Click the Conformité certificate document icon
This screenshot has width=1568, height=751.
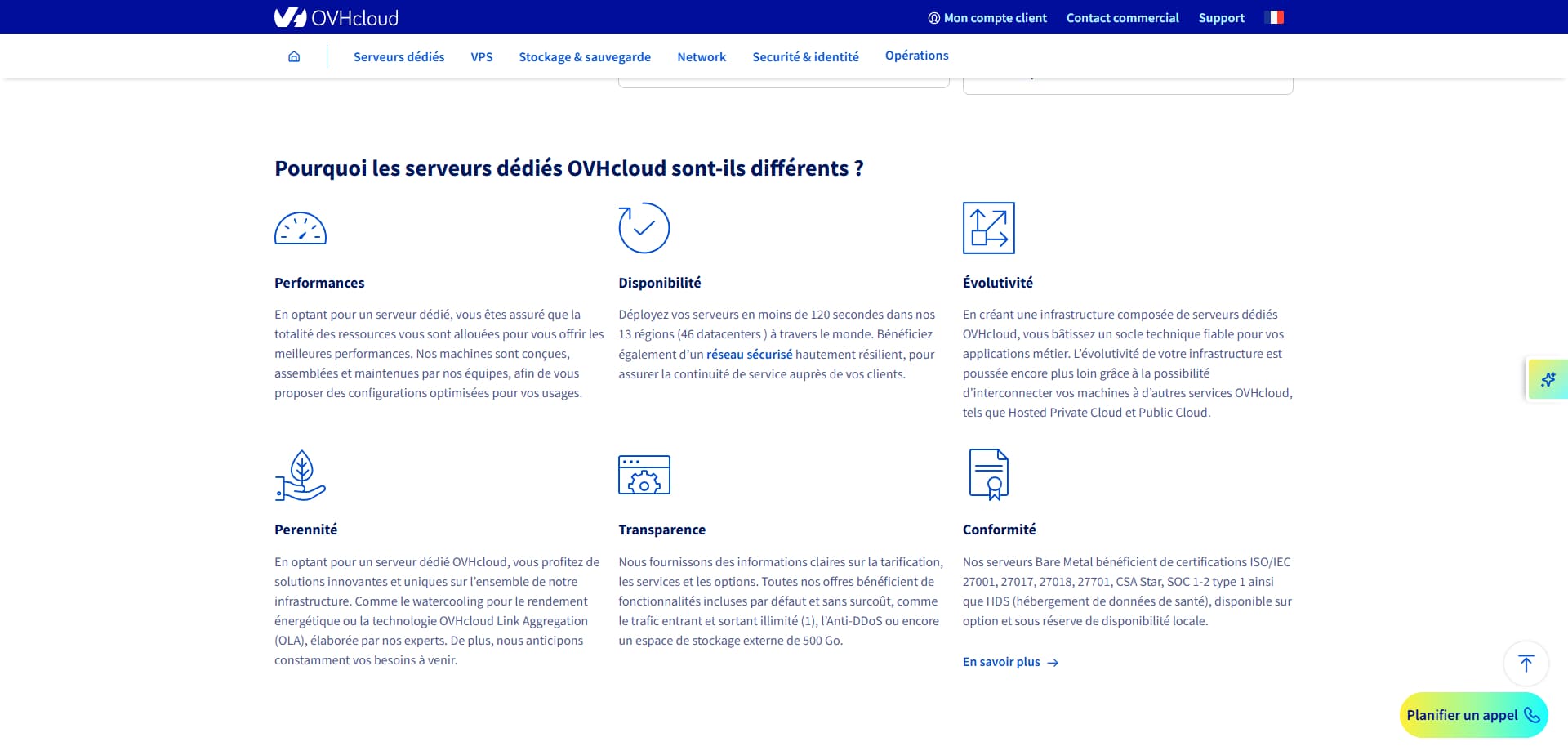click(x=989, y=475)
